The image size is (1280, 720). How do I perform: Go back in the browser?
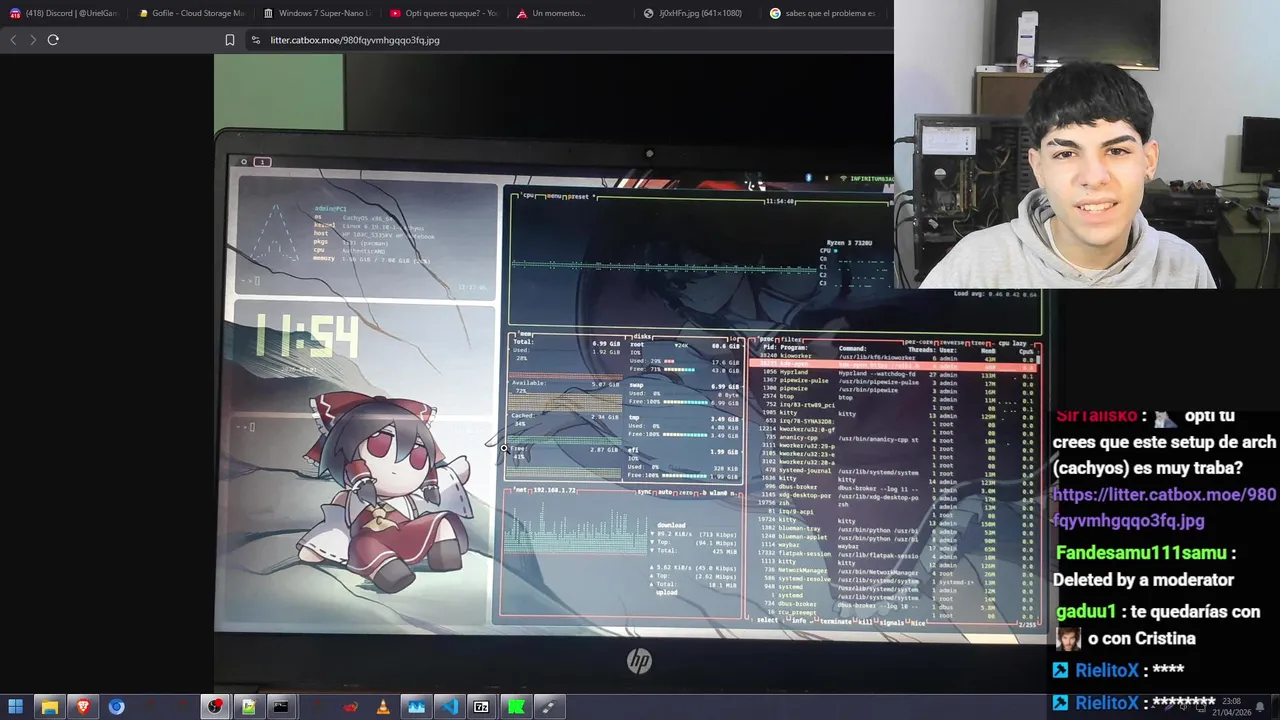coord(13,40)
